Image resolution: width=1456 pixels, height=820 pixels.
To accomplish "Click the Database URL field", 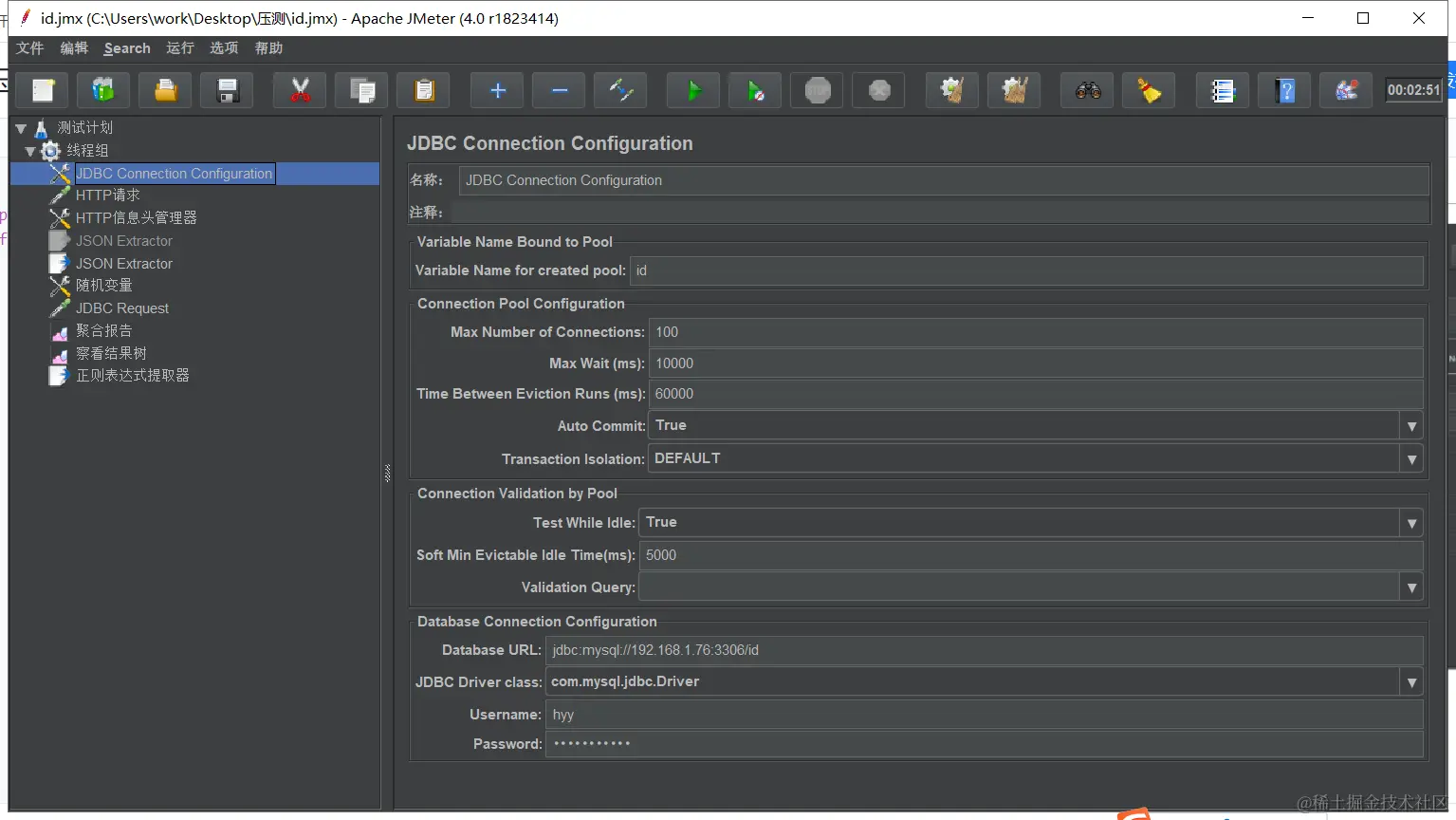I will coord(985,650).
